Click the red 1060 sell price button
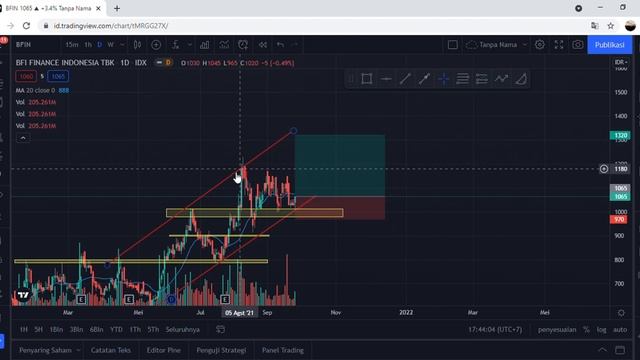The width and height of the screenshot is (640, 360). 26,76
